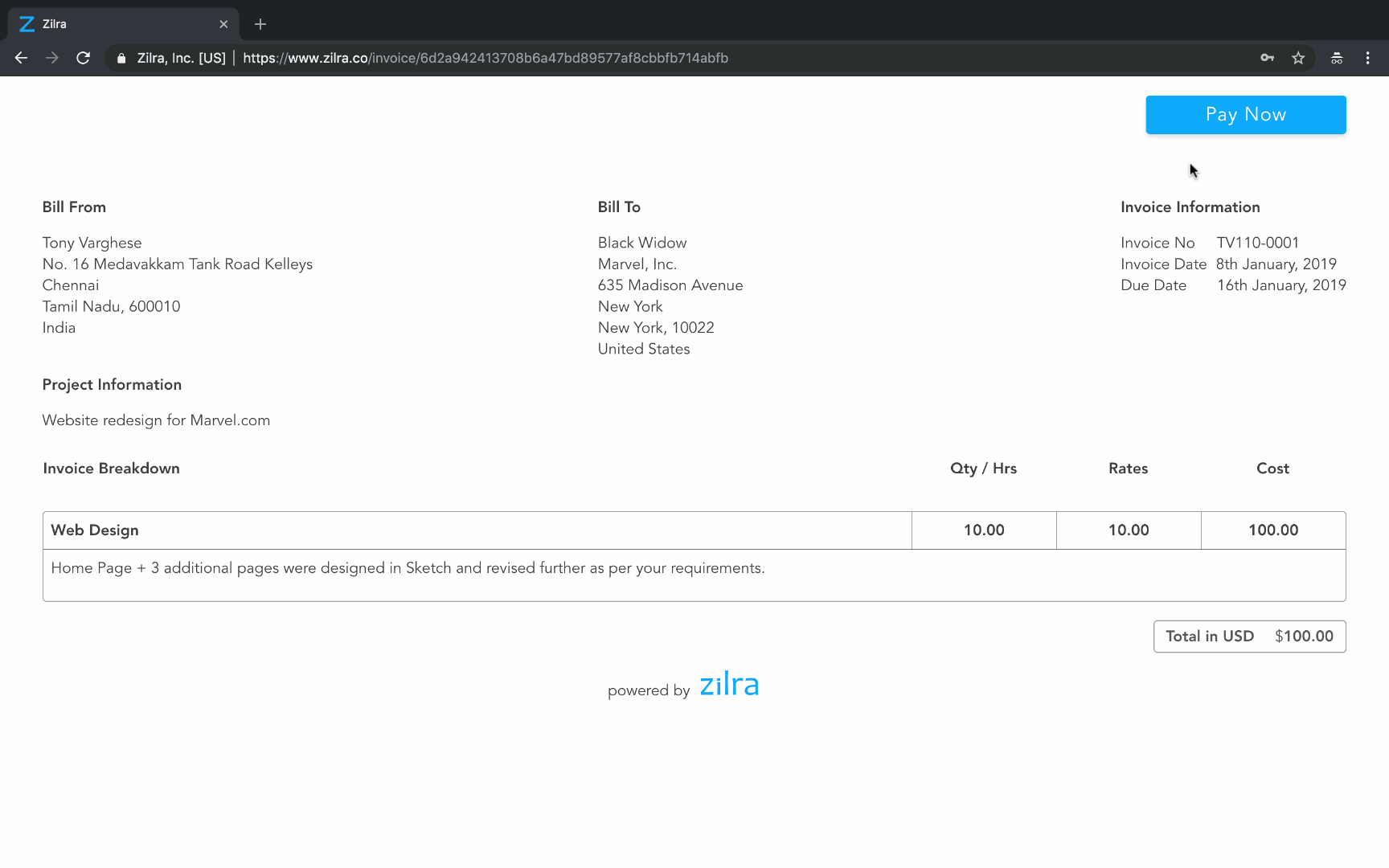Click the New York, 10022 line

click(x=656, y=328)
